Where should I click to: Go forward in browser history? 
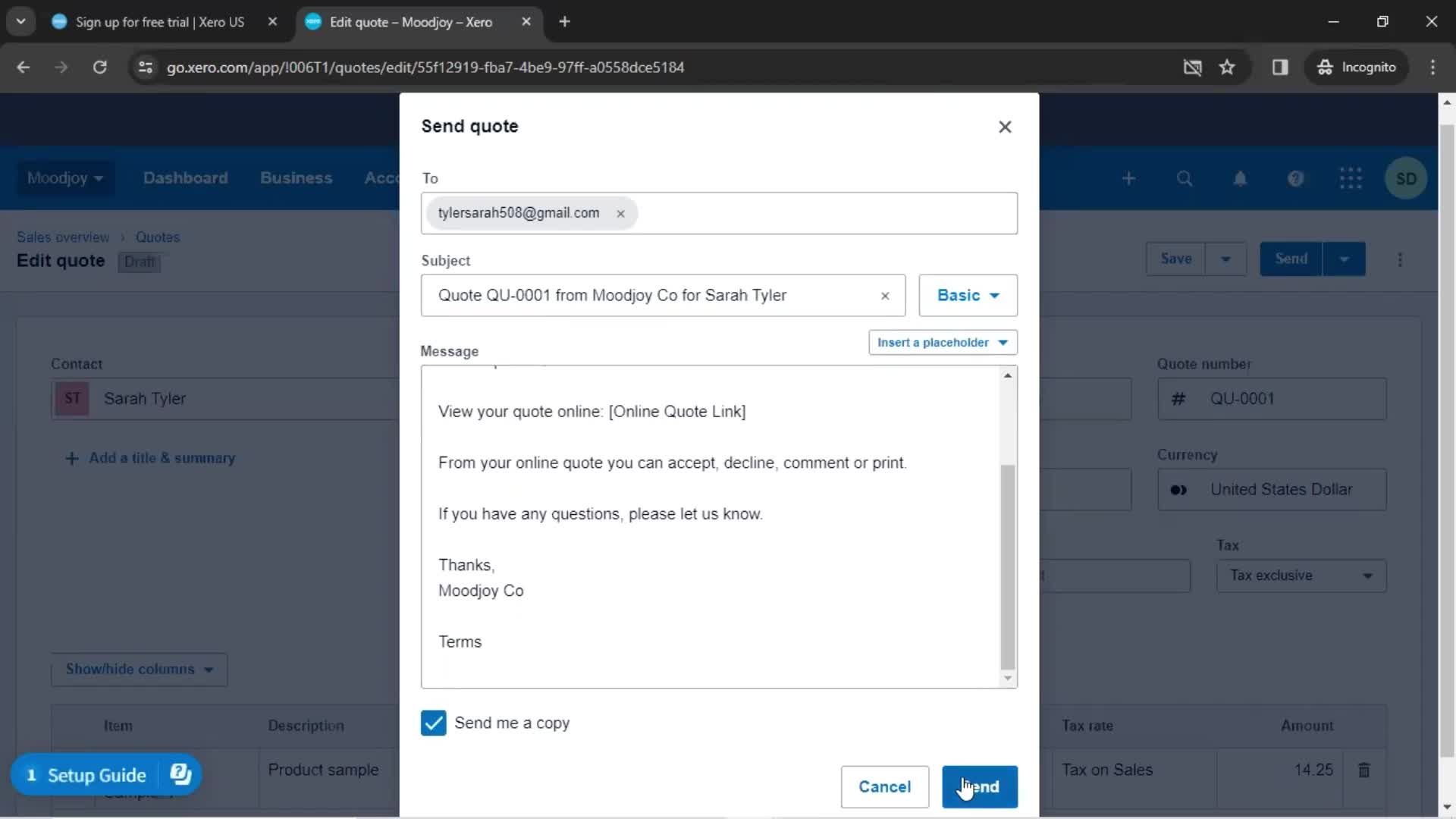[x=61, y=67]
